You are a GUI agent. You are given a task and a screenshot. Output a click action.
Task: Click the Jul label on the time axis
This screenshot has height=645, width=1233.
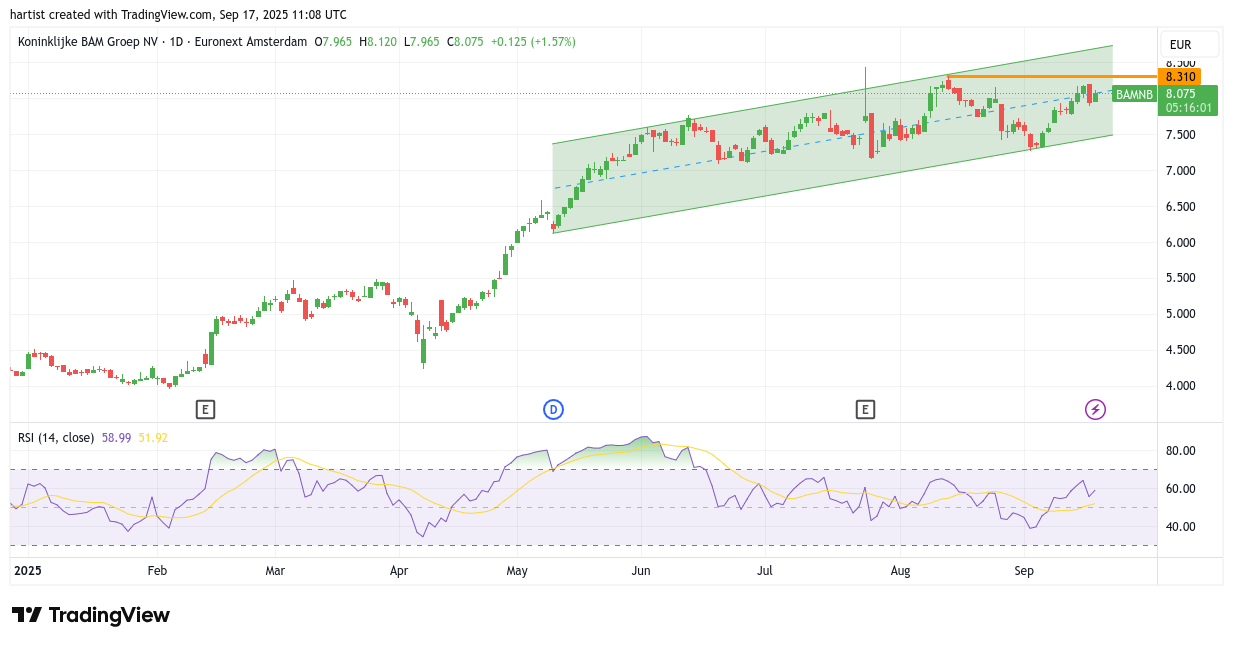coord(765,571)
